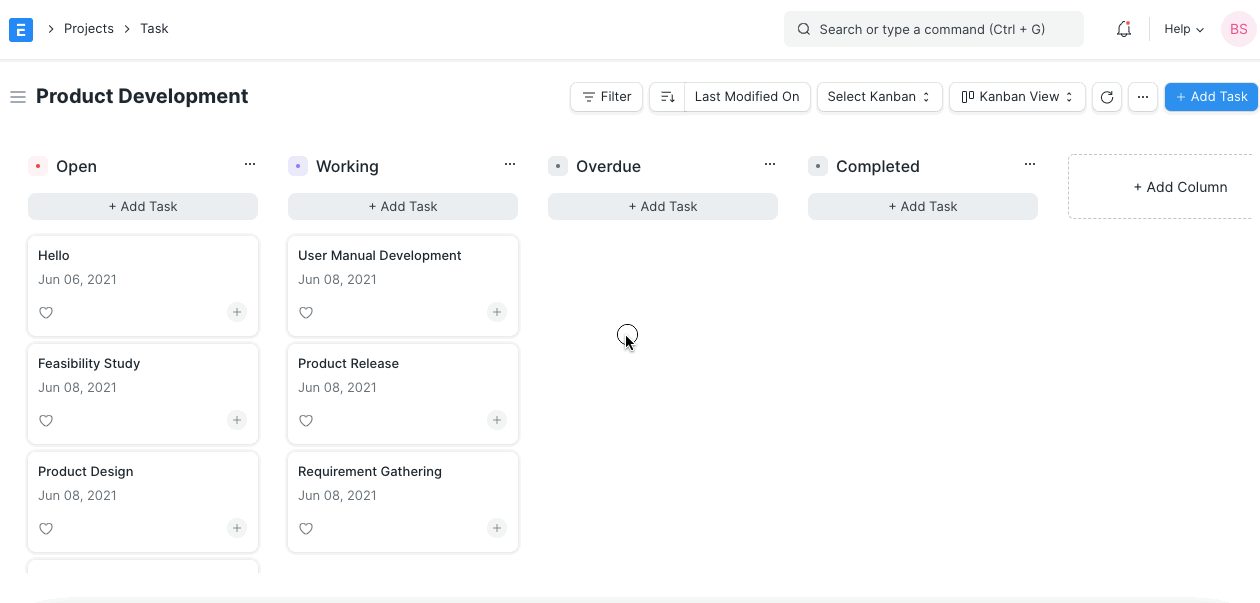Image resolution: width=1260 pixels, height=603 pixels.
Task: Click inside the search command field
Action: pos(933,29)
